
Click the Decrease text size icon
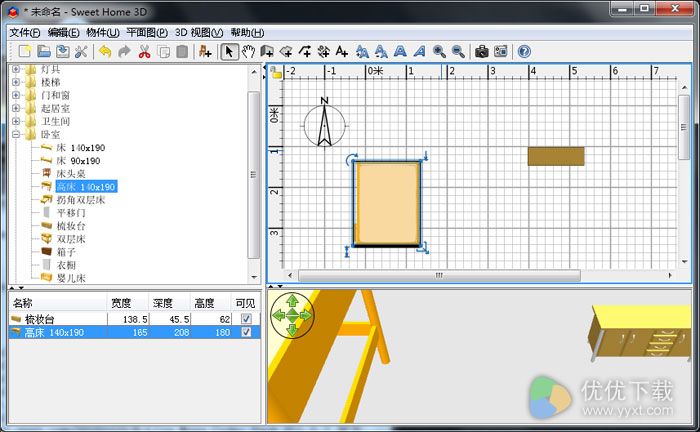[381, 52]
